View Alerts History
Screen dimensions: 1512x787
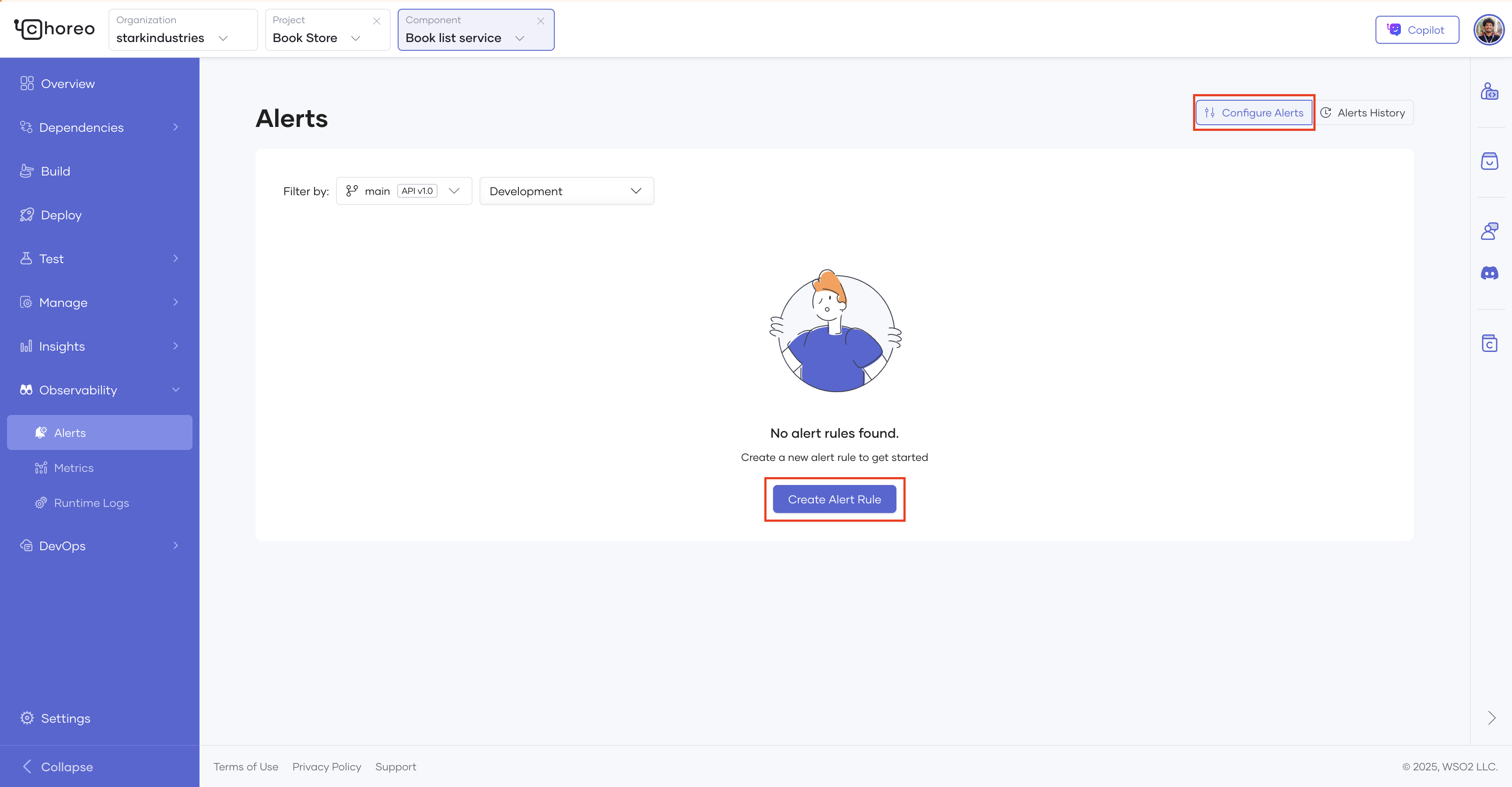click(x=1363, y=113)
